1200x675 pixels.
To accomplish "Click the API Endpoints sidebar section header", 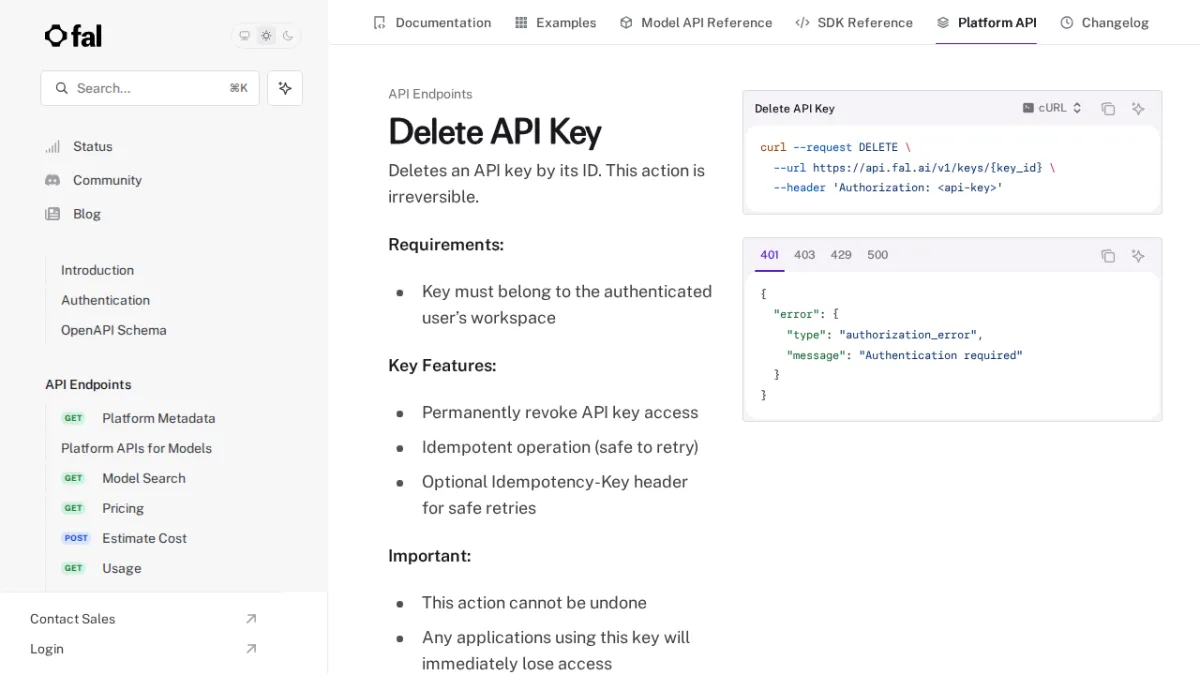I will (x=88, y=384).
